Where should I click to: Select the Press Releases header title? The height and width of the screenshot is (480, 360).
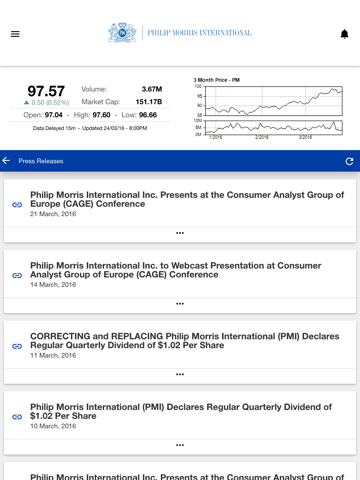click(x=41, y=161)
